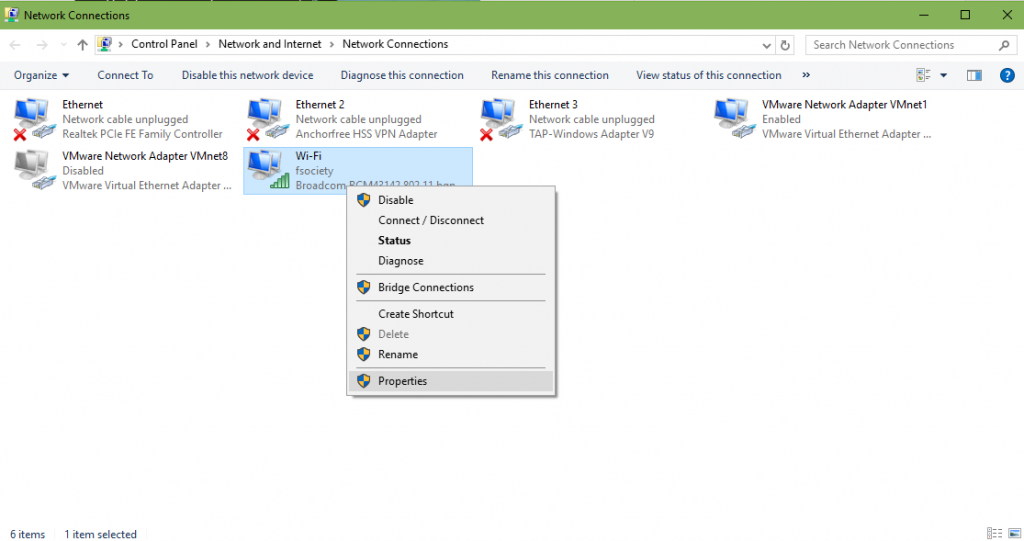Navigate to Control Panel breadcrumb
Image resolution: width=1024 pixels, height=541 pixels.
pyautogui.click(x=164, y=44)
